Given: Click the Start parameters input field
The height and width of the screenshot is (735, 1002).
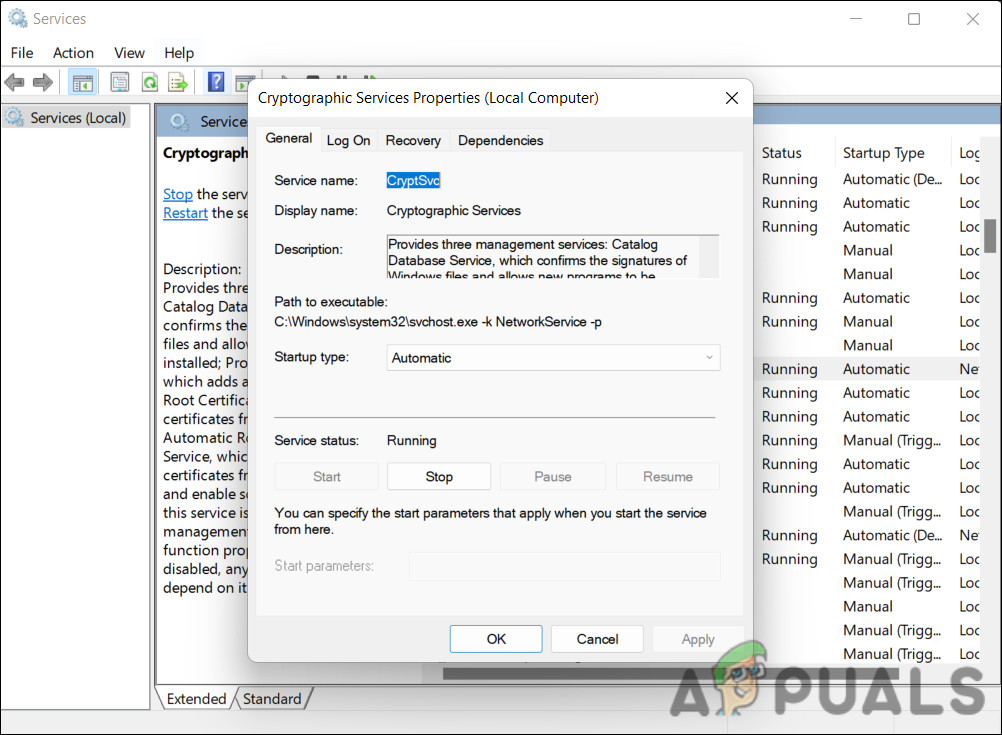Looking at the screenshot, I should tap(565, 566).
